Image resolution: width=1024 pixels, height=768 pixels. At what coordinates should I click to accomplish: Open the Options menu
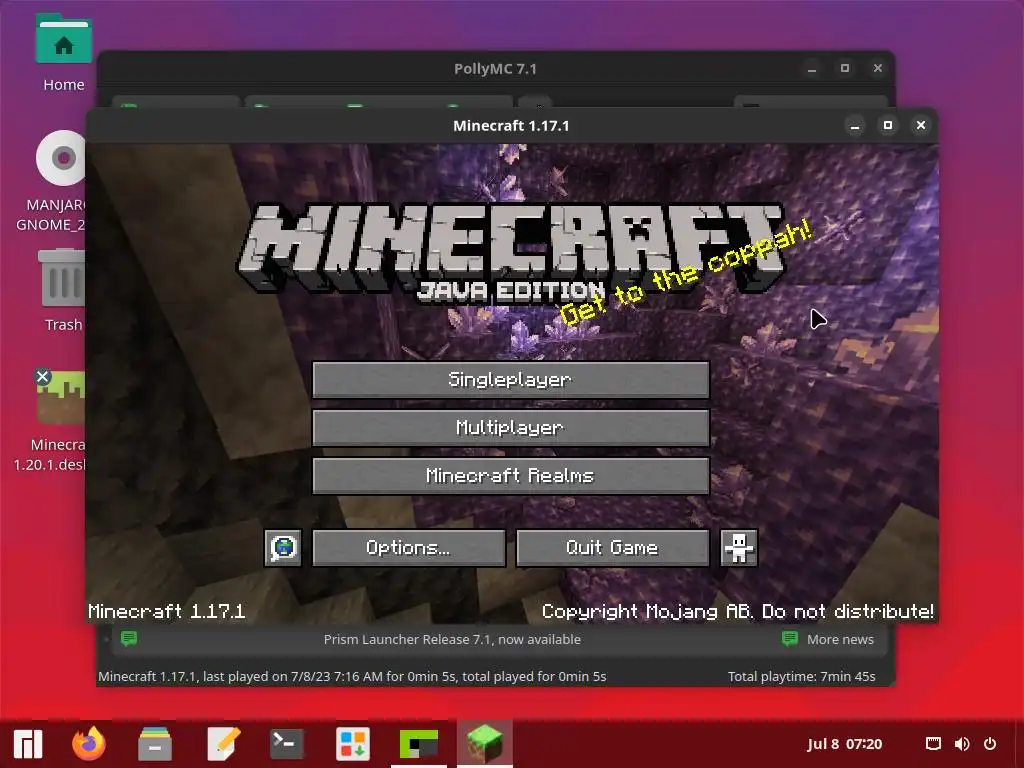(x=409, y=547)
